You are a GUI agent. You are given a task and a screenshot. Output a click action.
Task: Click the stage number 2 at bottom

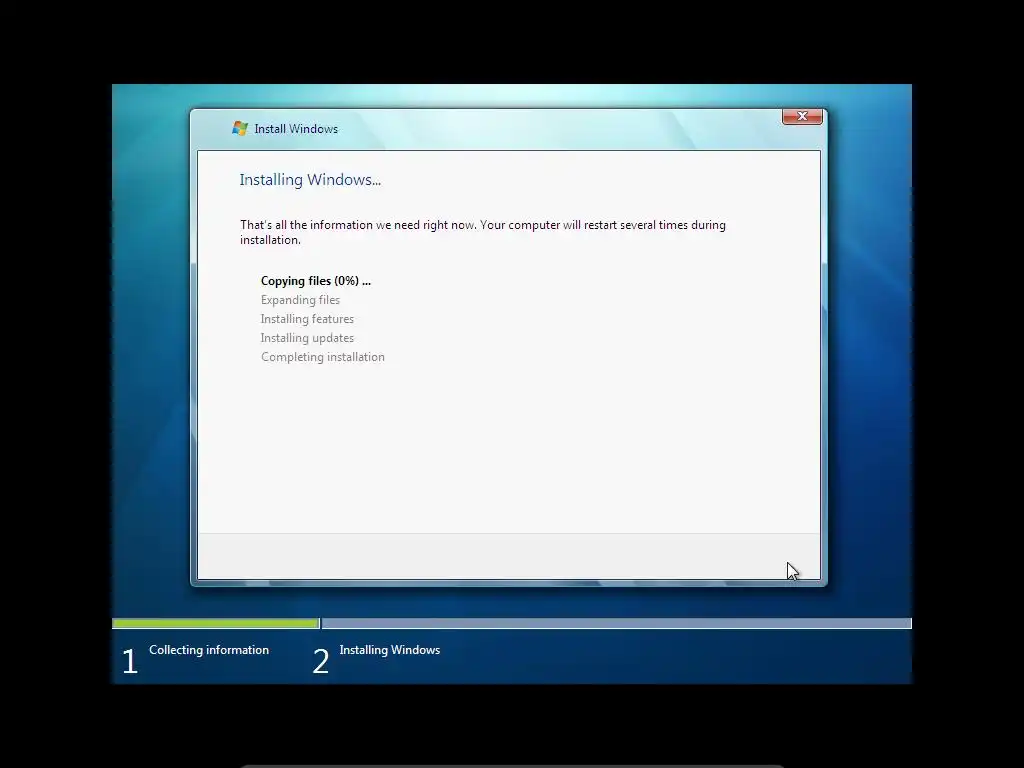point(321,662)
